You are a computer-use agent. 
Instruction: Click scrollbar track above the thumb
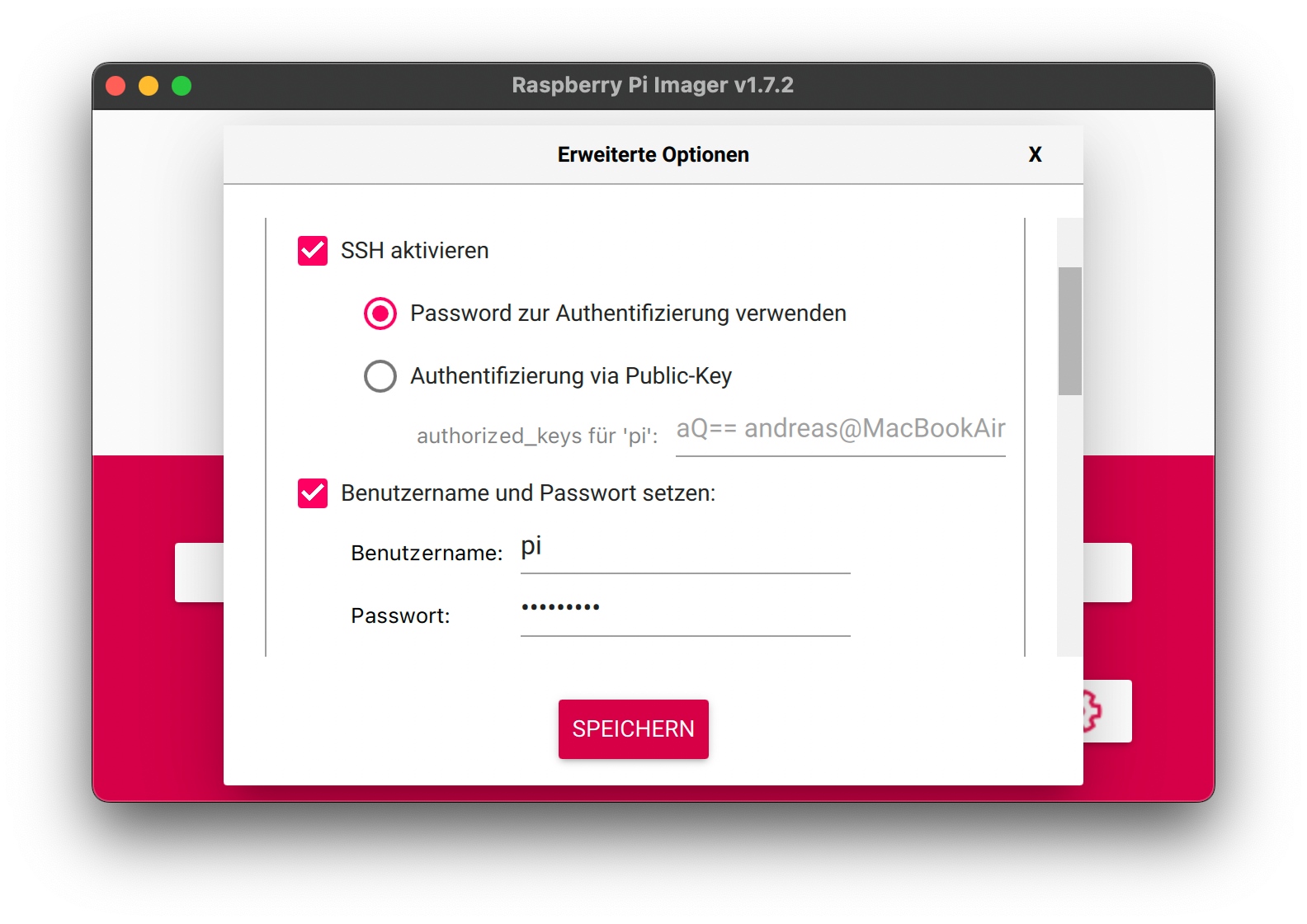(1069, 242)
